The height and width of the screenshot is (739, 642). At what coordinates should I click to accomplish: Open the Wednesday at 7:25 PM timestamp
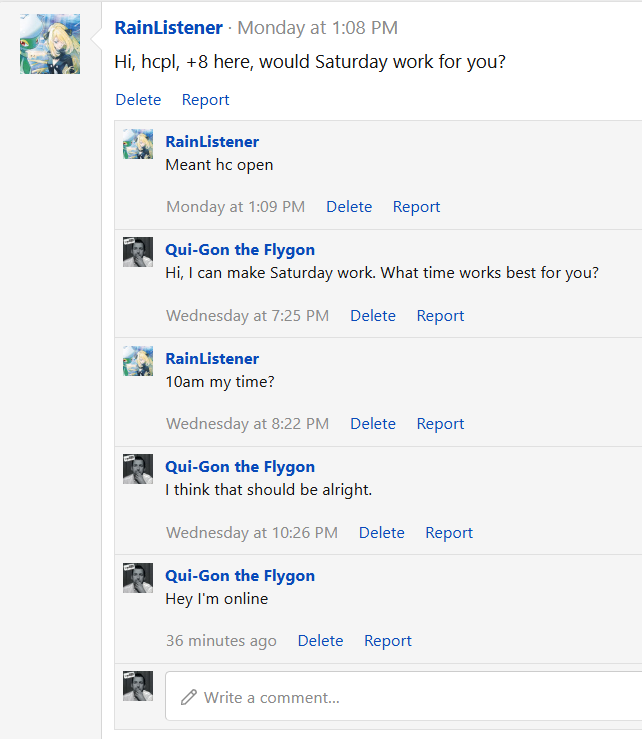click(x=247, y=316)
